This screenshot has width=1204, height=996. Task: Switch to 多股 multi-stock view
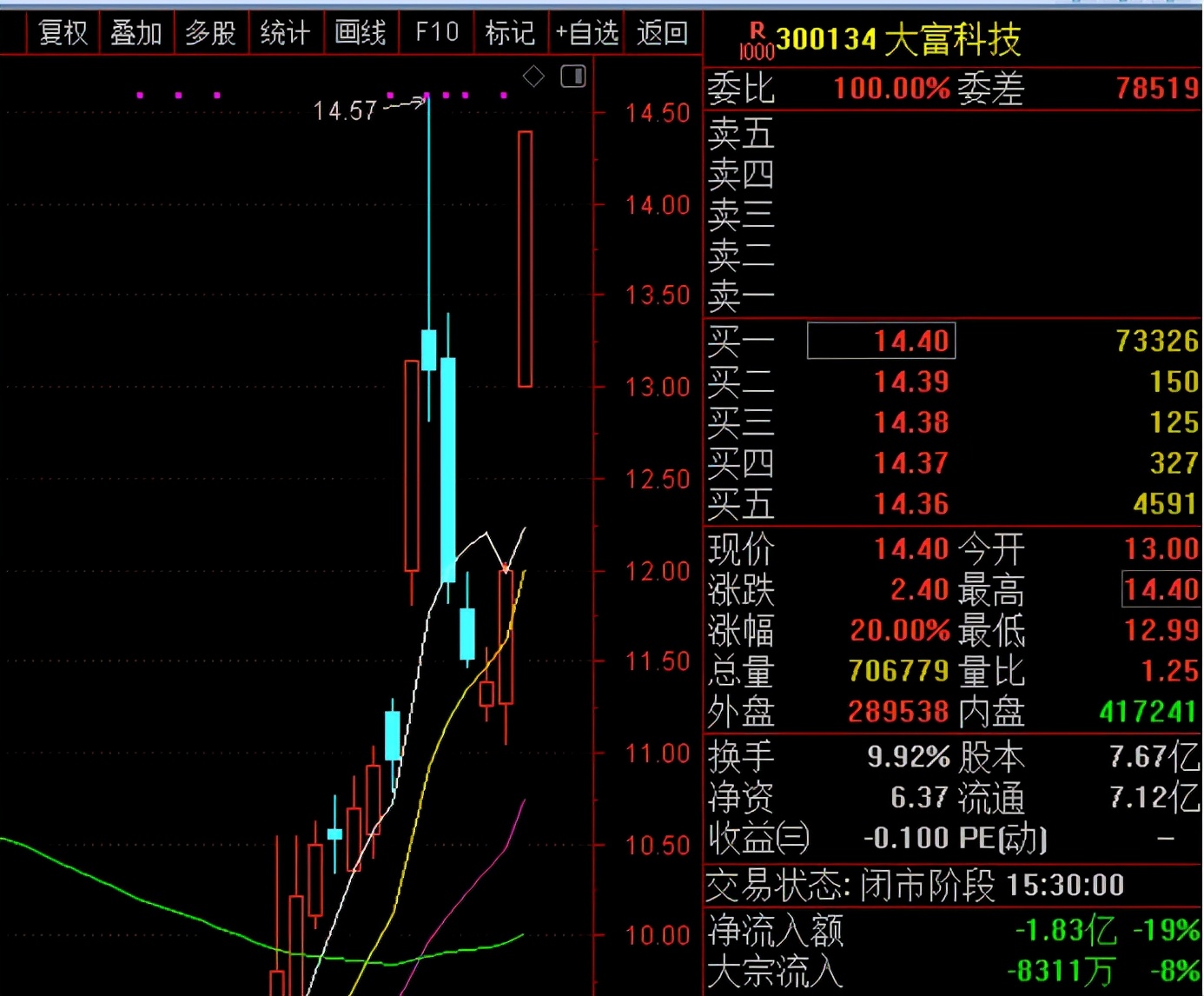(211, 33)
